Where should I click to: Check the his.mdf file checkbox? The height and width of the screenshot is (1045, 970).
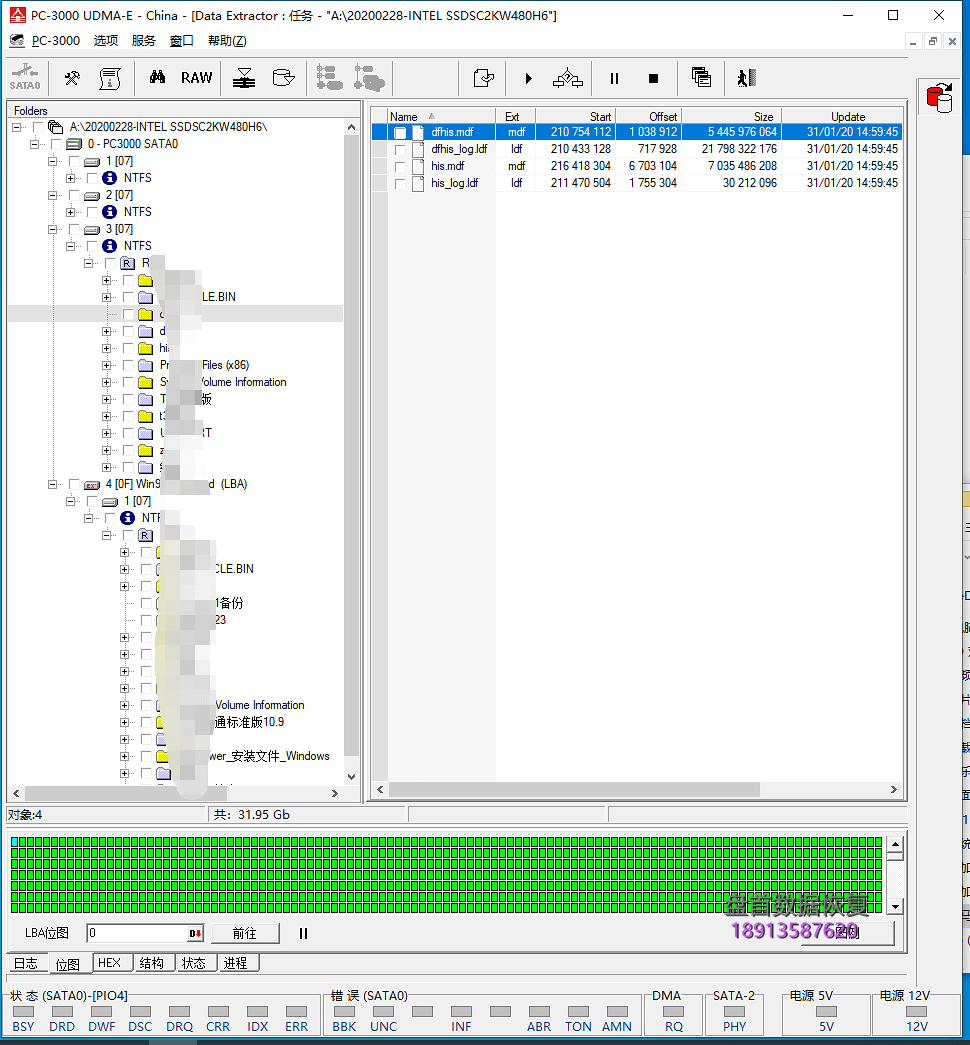[x=400, y=167]
